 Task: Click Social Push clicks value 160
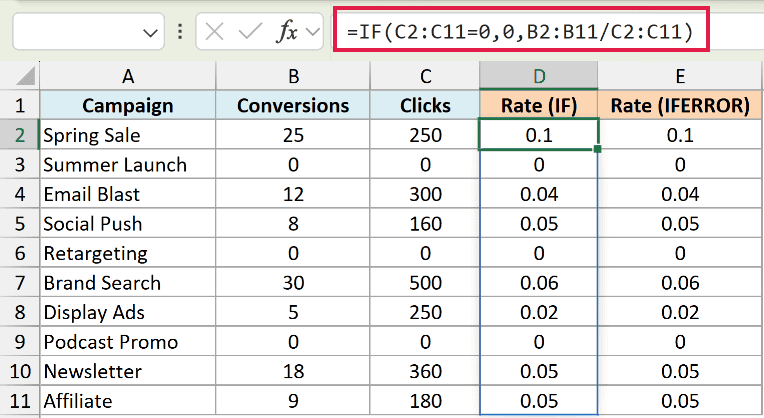tap(425, 224)
